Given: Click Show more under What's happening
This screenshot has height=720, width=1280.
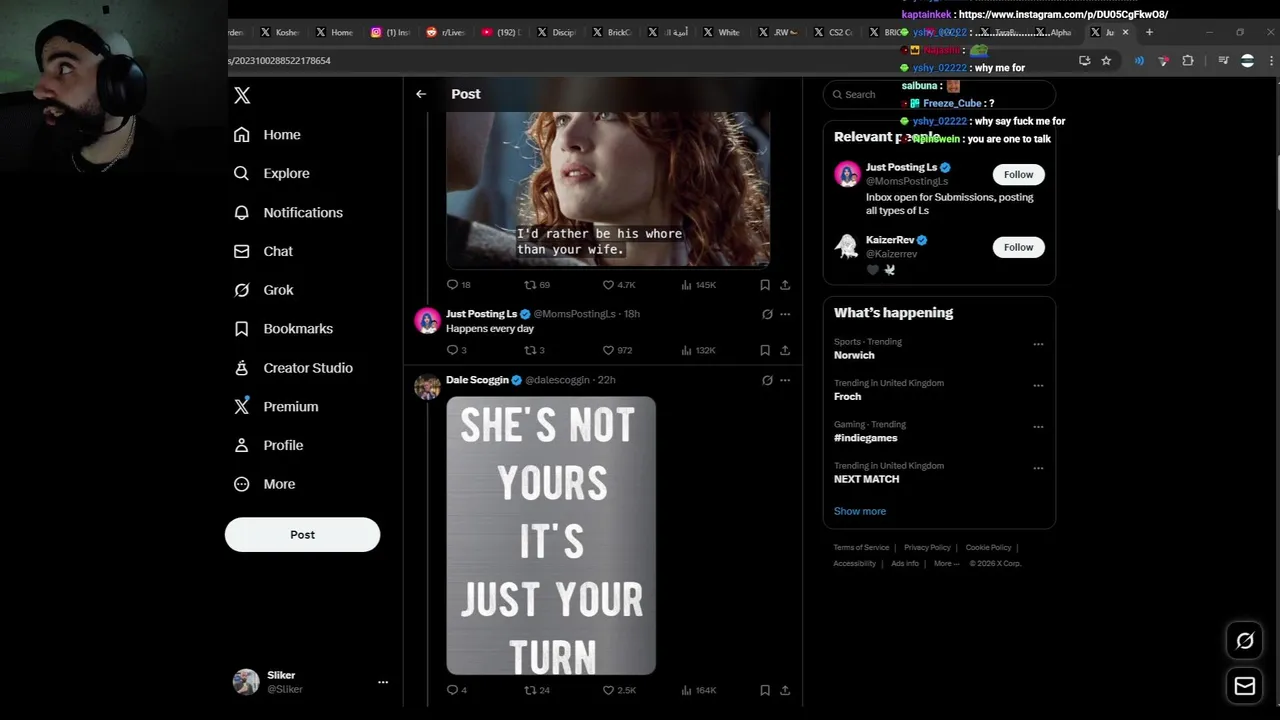Looking at the screenshot, I should click(x=860, y=511).
